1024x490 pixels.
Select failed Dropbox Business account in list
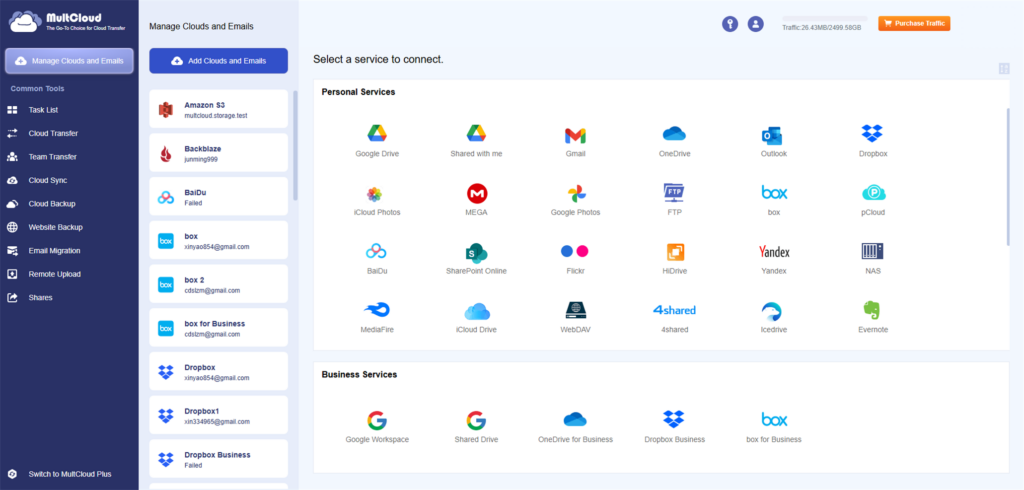tap(218, 459)
